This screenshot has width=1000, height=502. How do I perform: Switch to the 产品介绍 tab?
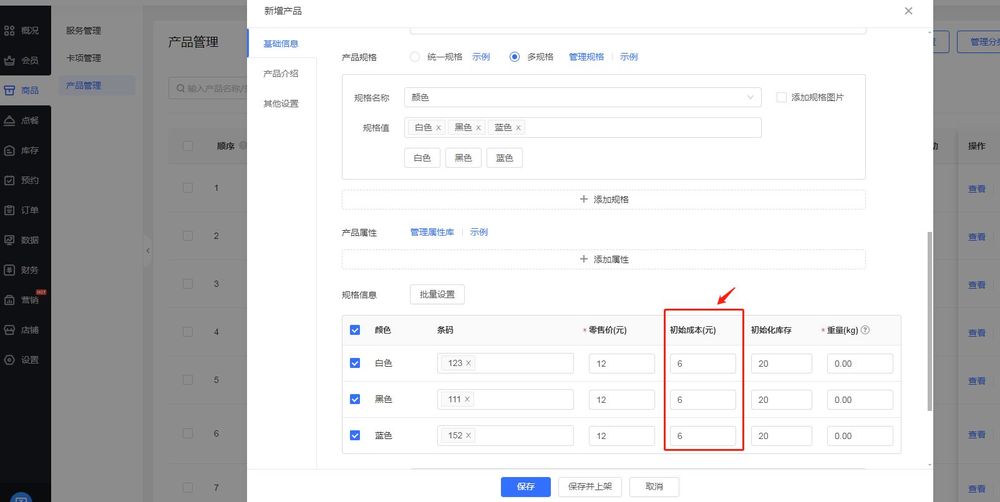click(280, 74)
